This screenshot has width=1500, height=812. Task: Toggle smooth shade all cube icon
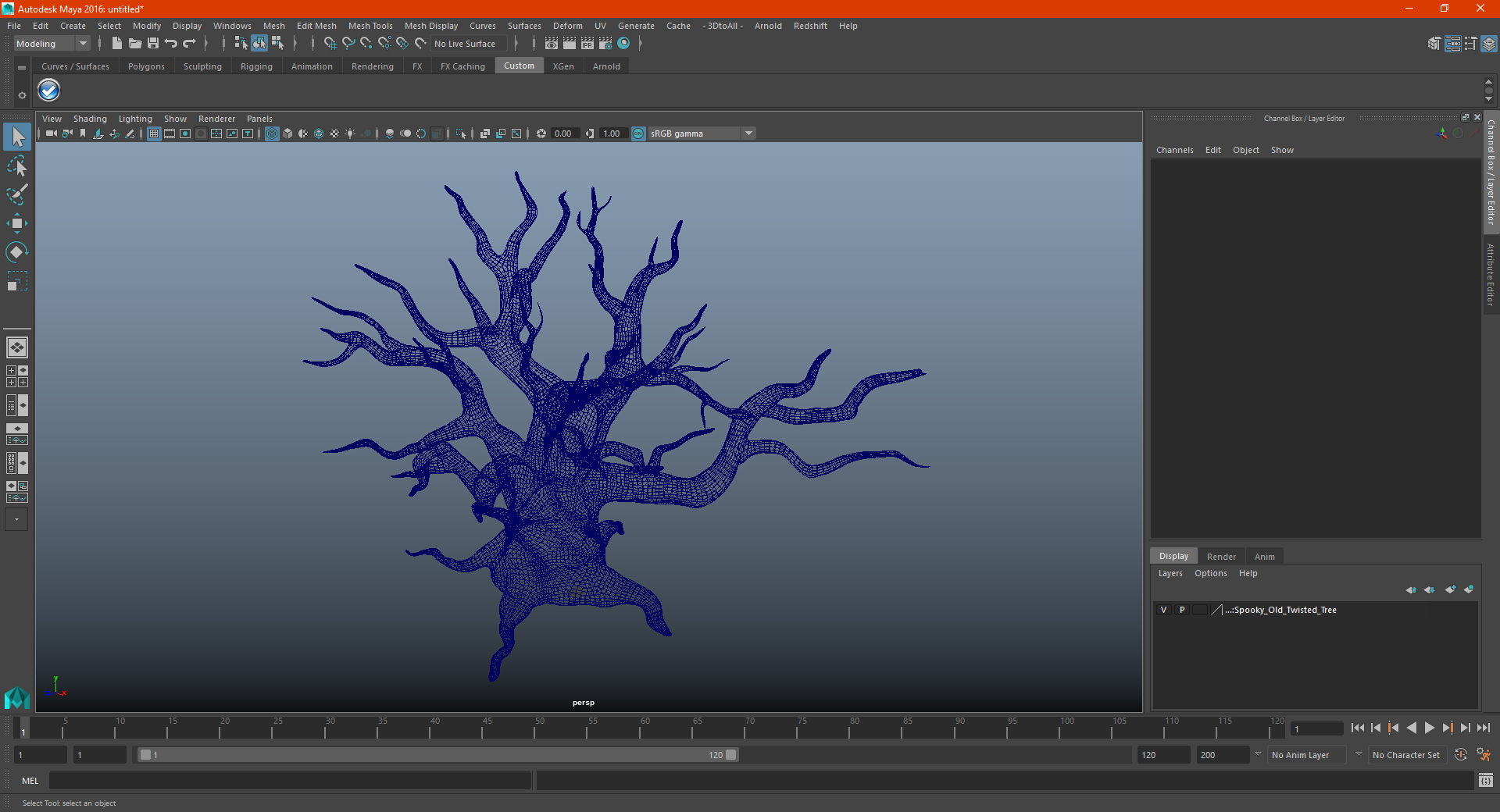coord(287,134)
